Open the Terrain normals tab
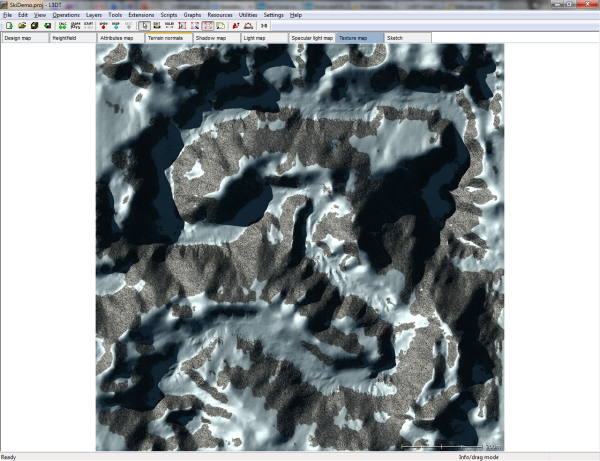600x461 pixels. tap(168, 38)
